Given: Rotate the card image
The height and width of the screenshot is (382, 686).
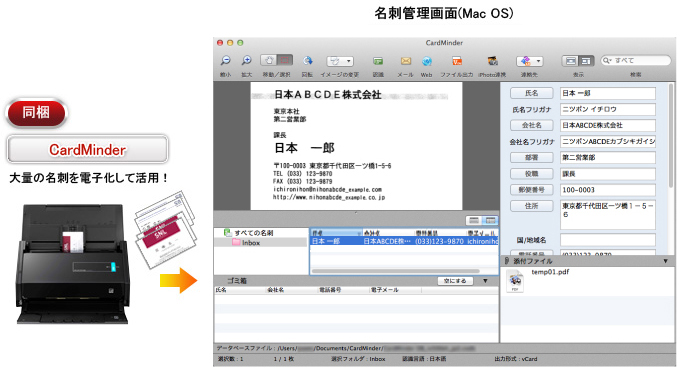Looking at the screenshot, I should (x=308, y=60).
